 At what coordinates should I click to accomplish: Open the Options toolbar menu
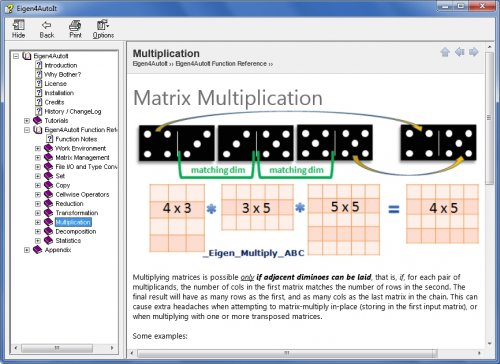(103, 29)
